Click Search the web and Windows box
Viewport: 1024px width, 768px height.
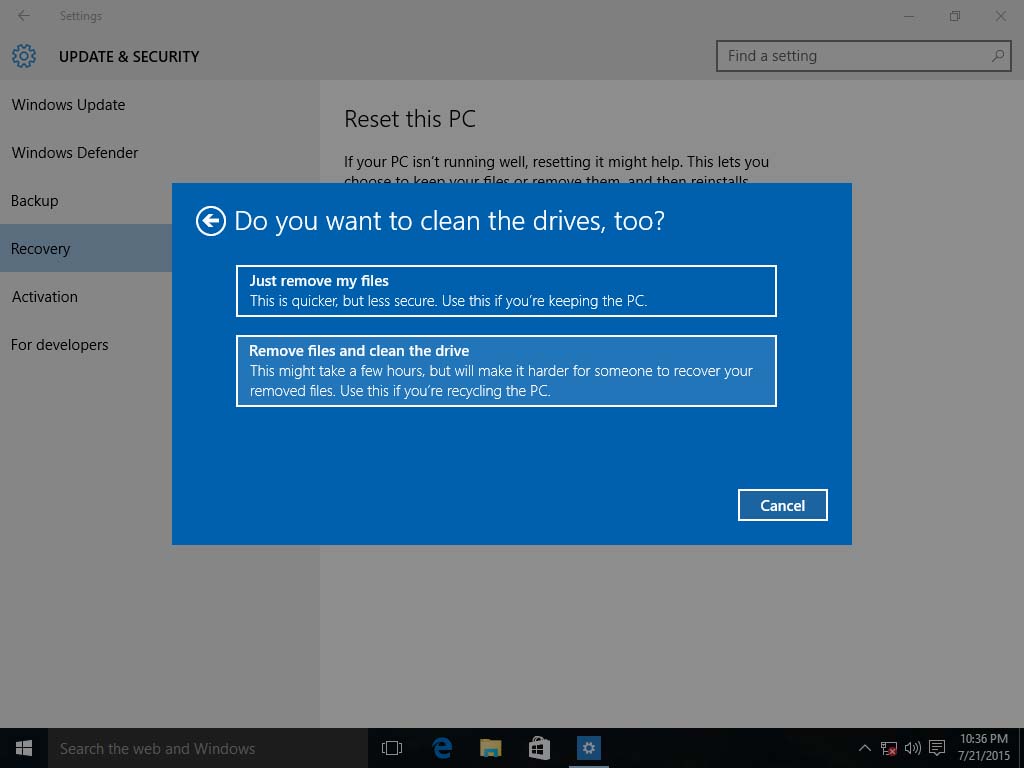click(208, 748)
